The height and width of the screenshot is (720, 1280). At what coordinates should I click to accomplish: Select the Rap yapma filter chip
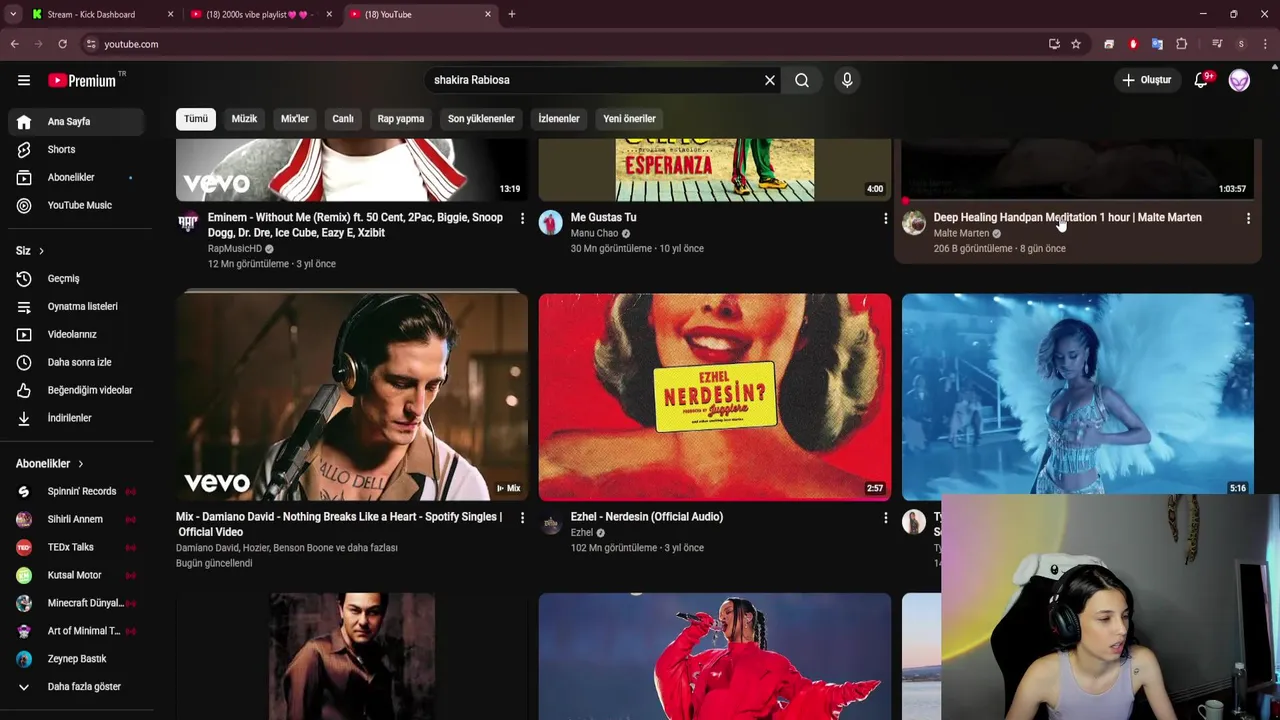(x=401, y=119)
